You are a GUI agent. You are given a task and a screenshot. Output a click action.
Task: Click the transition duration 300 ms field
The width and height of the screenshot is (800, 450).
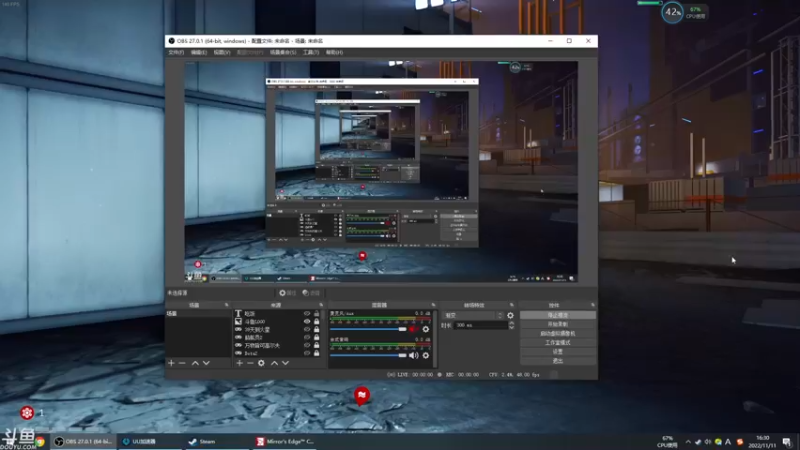(x=481, y=325)
